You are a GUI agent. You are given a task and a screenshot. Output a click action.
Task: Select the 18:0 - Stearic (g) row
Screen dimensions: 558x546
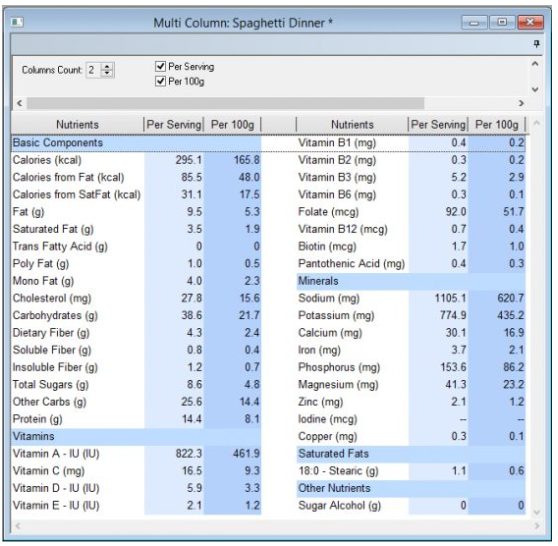tap(411, 471)
